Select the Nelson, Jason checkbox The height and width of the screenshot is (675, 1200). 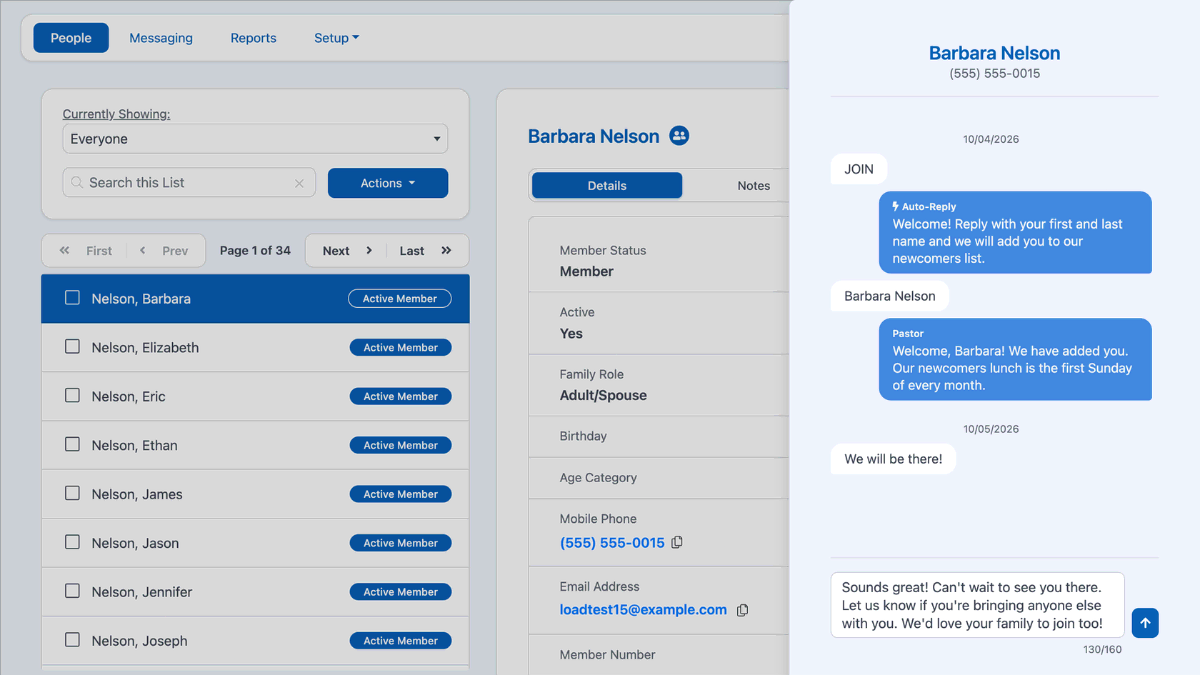click(x=72, y=542)
